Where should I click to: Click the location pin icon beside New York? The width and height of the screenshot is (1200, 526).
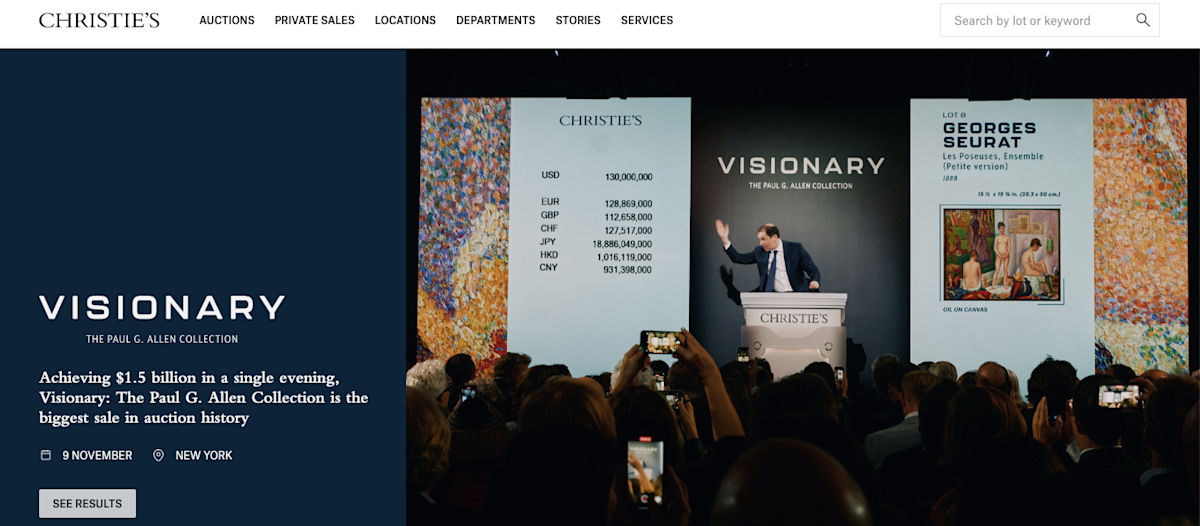click(x=158, y=455)
